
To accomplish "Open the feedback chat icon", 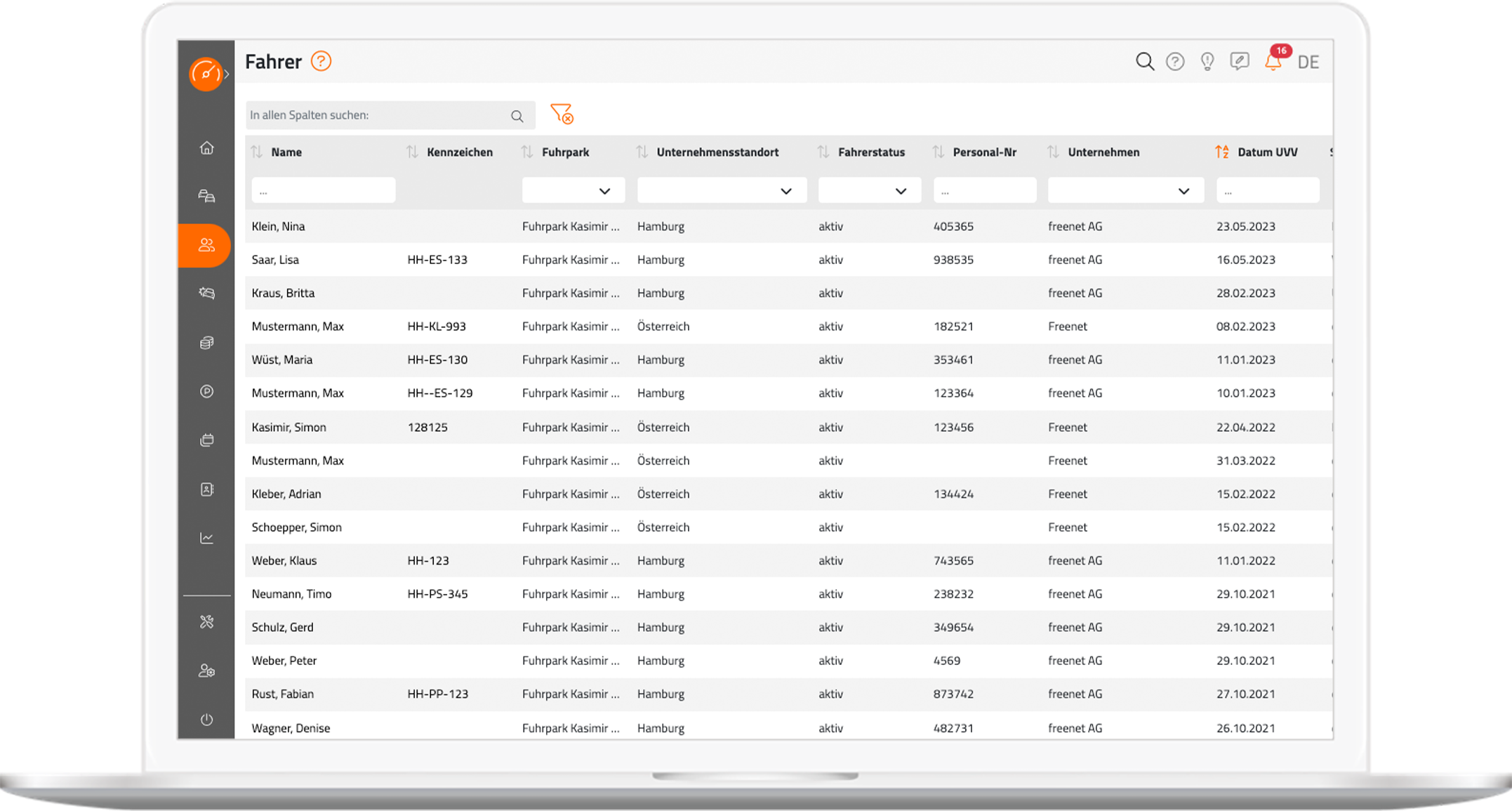I will tap(1240, 62).
